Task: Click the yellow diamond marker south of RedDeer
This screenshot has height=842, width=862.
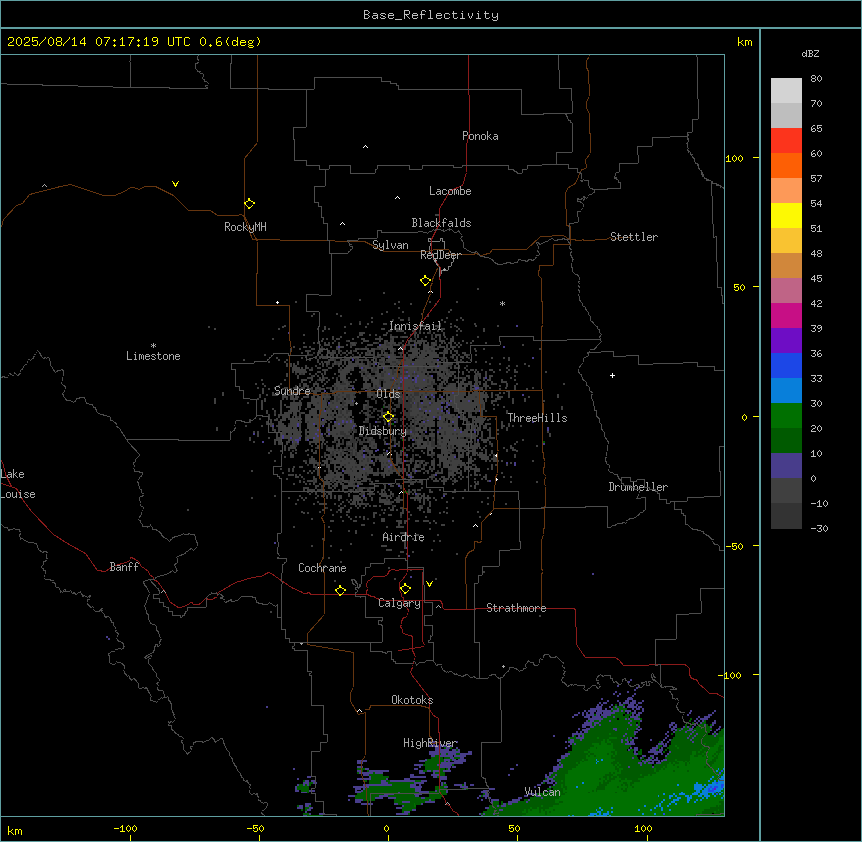Action: coord(425,281)
